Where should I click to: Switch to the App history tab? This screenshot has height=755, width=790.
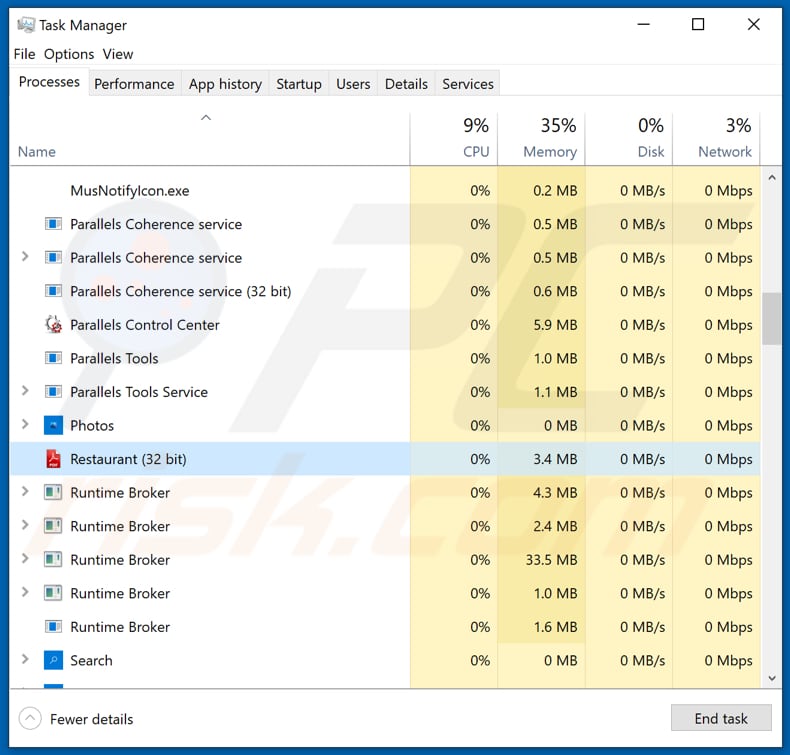225,84
